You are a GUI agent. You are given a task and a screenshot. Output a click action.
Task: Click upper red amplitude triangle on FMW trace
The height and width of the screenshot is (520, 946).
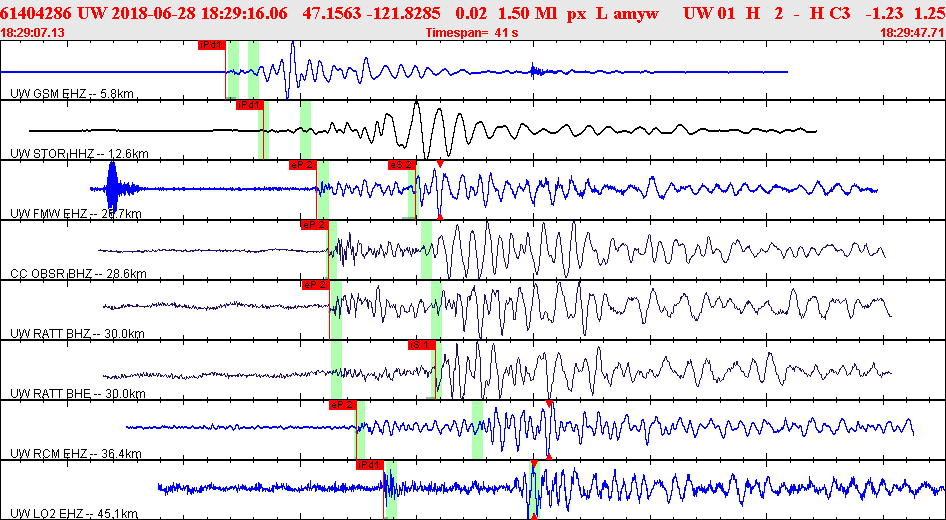point(440,164)
